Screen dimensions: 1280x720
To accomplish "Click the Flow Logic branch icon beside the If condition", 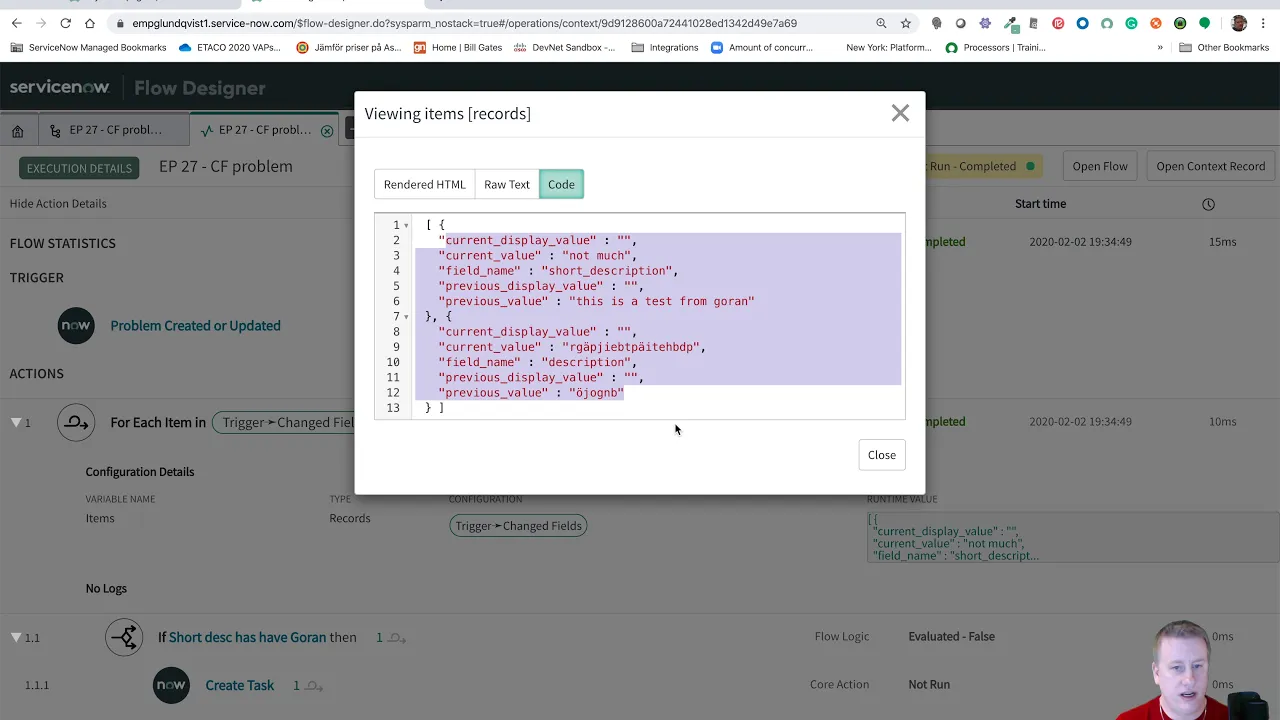I will (x=124, y=637).
